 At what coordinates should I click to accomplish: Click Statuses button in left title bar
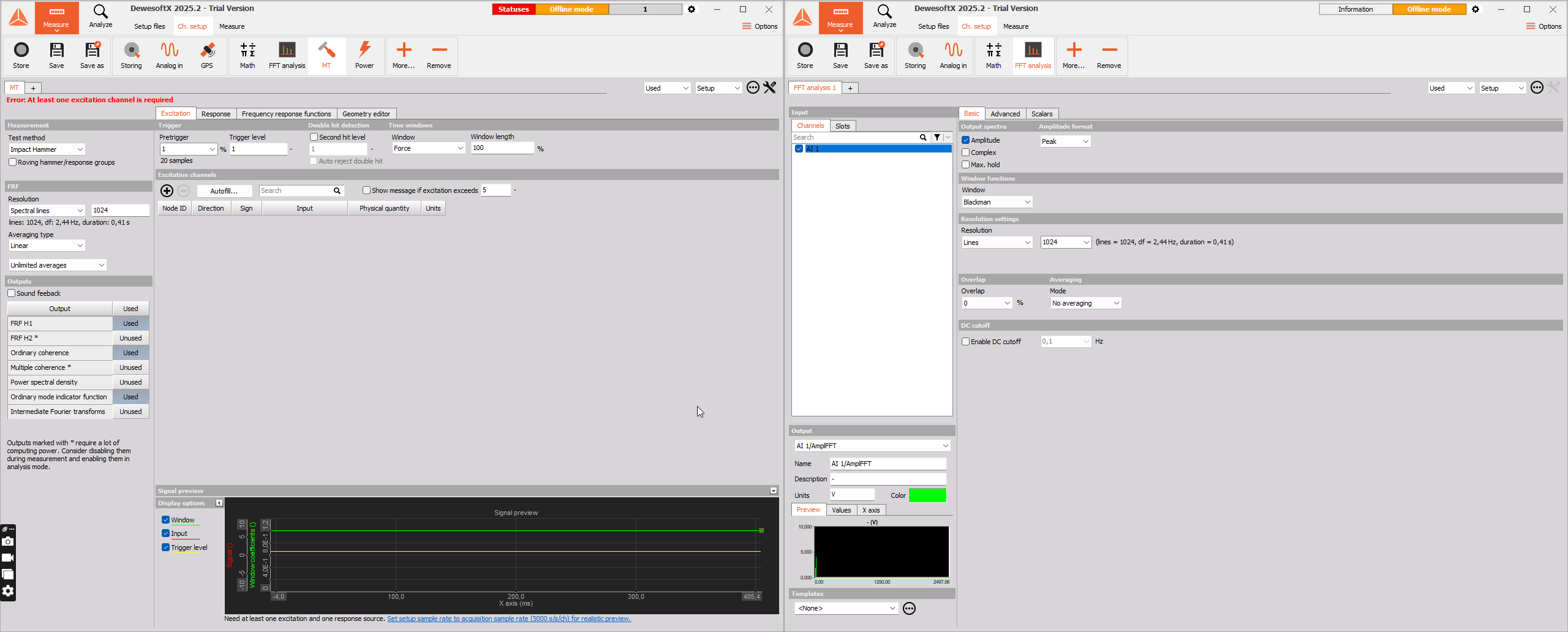click(x=514, y=9)
